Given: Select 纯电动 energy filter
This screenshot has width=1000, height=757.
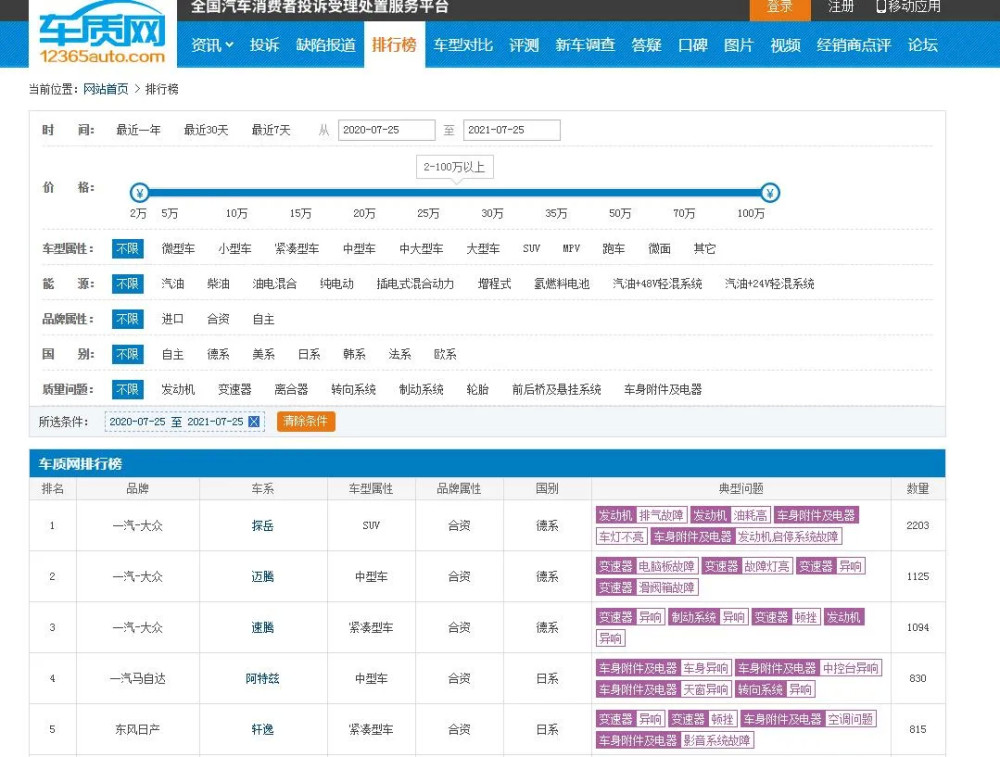Looking at the screenshot, I should pos(337,284).
